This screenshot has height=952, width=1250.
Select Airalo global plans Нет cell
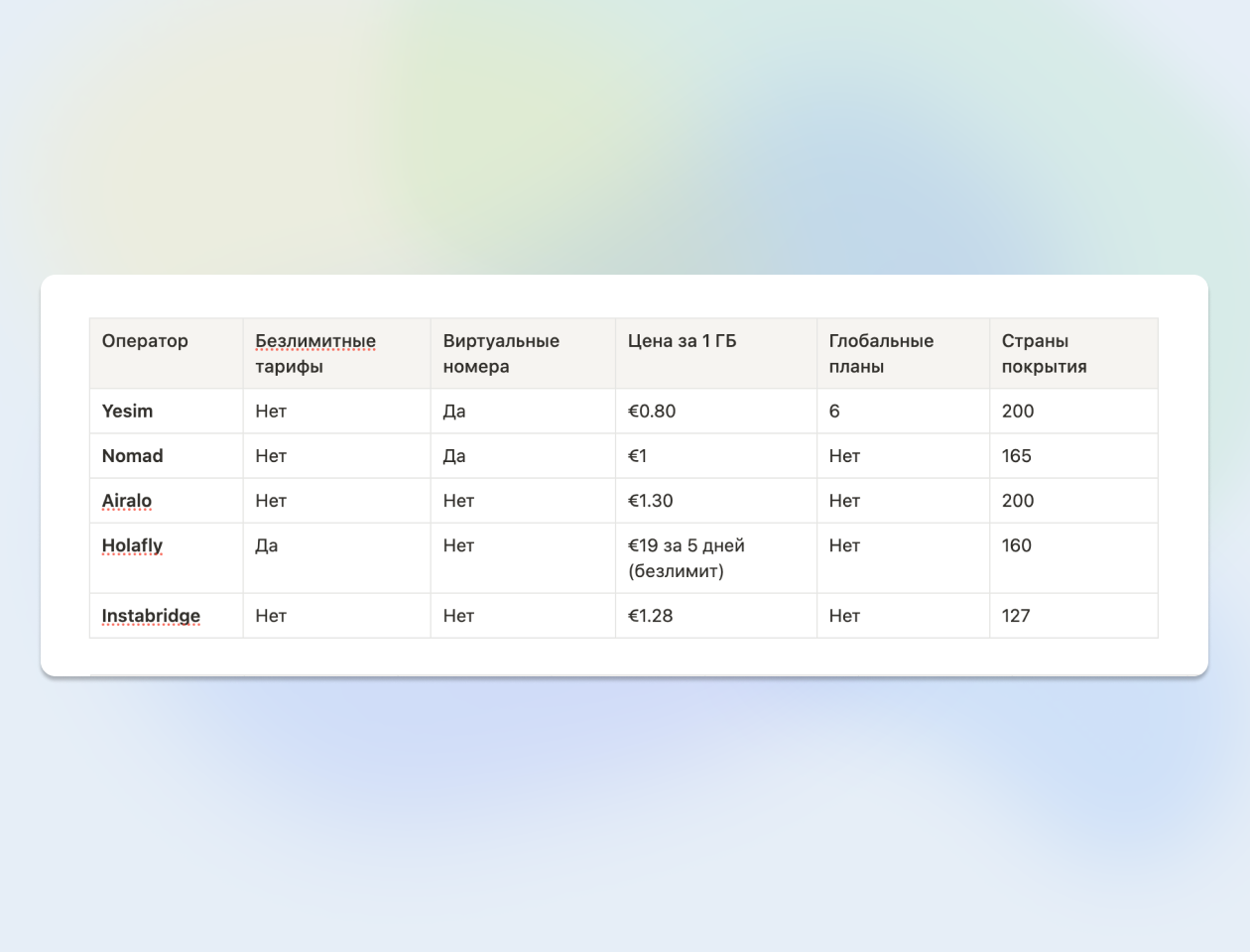point(904,501)
